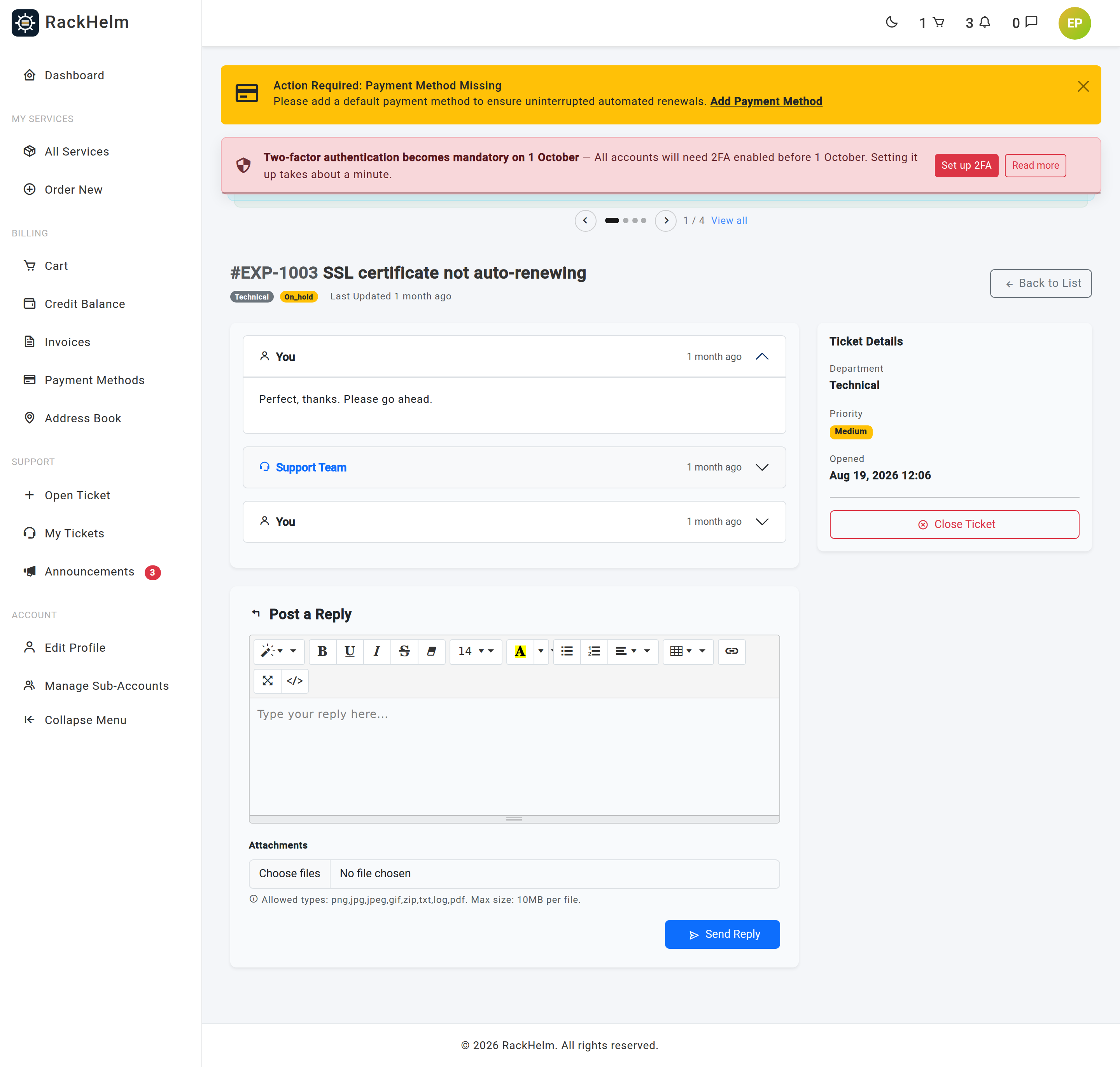Go back using Back to List
The image size is (1120, 1067).
[x=1040, y=283]
